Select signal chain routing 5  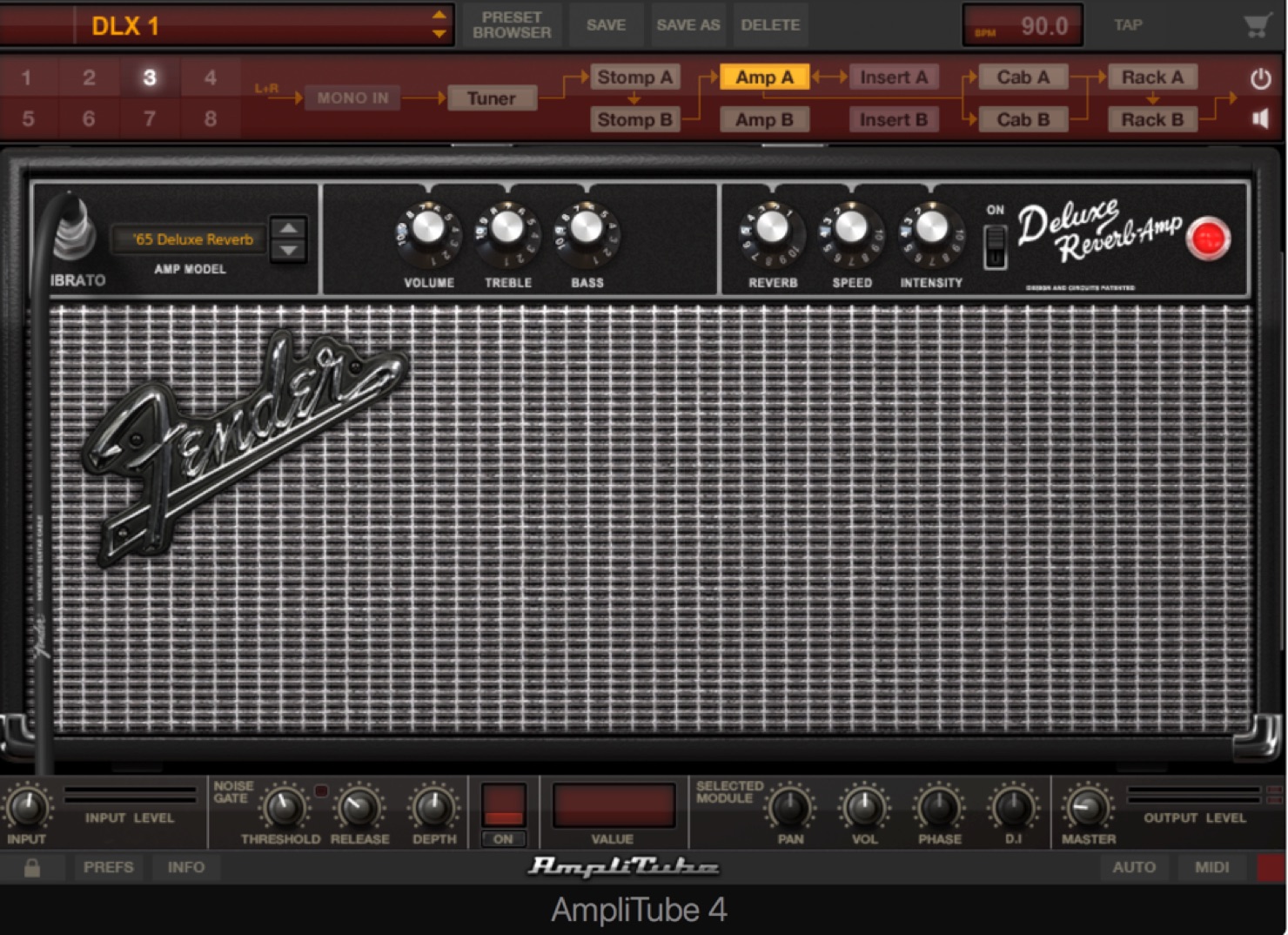[x=27, y=118]
